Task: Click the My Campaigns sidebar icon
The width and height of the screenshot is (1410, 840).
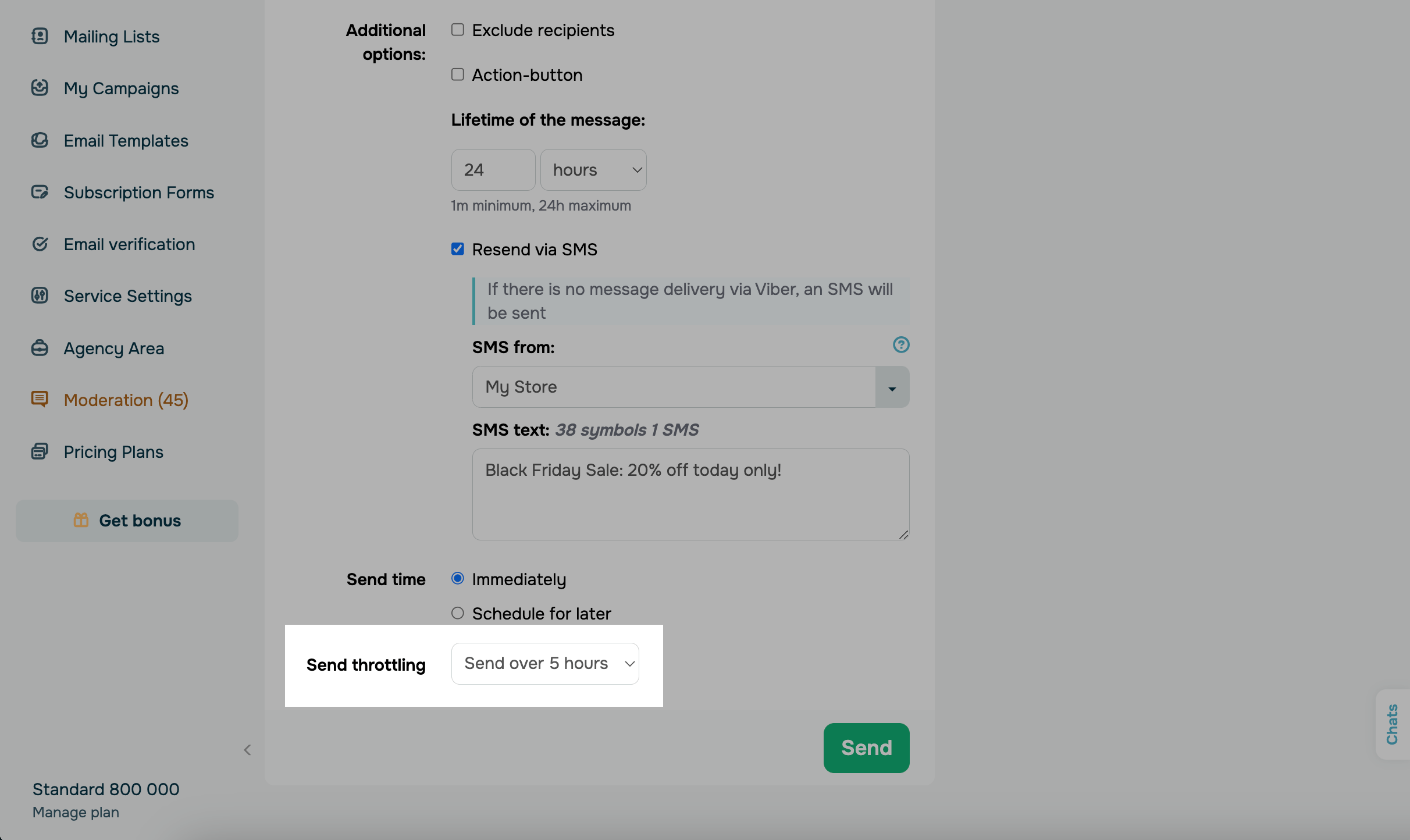Action: click(40, 88)
